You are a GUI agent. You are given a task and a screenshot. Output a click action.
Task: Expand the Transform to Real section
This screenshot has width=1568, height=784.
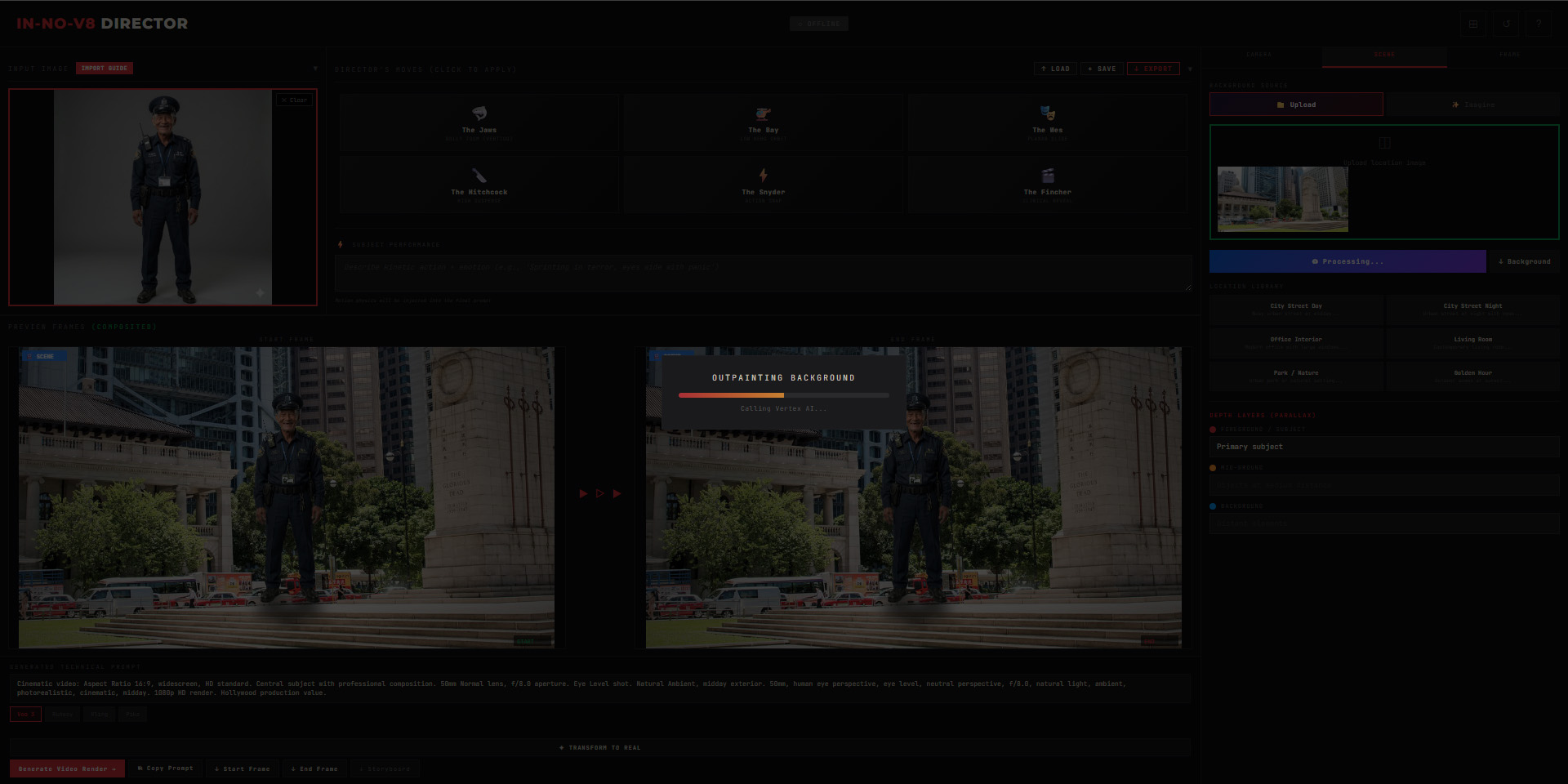[x=599, y=747]
